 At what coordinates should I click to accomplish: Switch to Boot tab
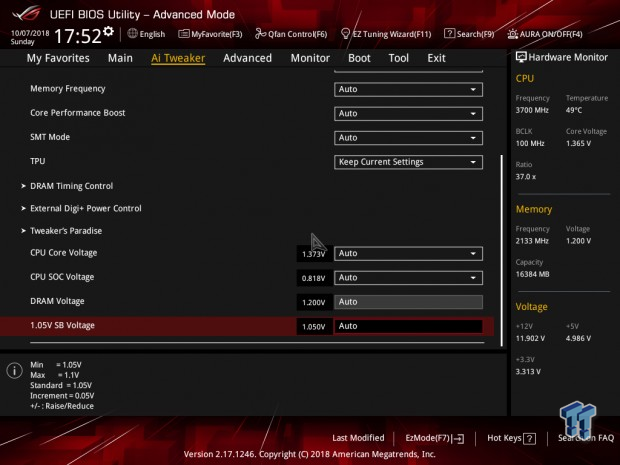[x=359, y=58]
